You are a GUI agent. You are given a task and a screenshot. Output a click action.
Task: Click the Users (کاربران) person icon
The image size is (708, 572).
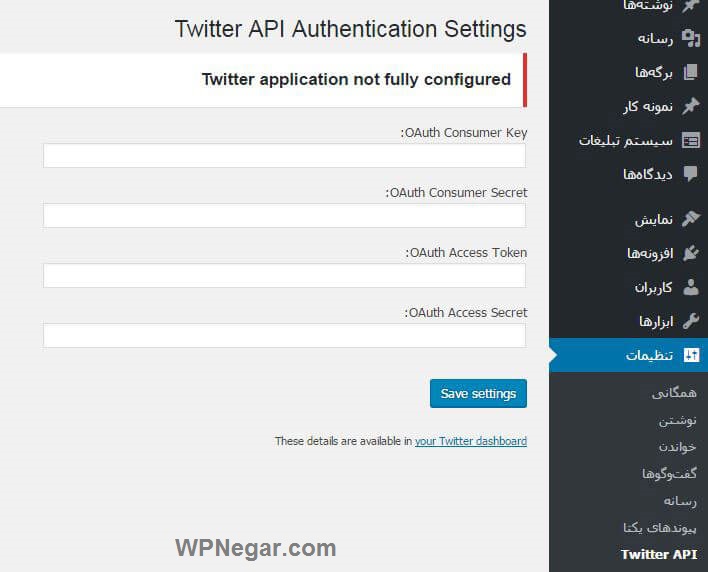[x=691, y=287]
